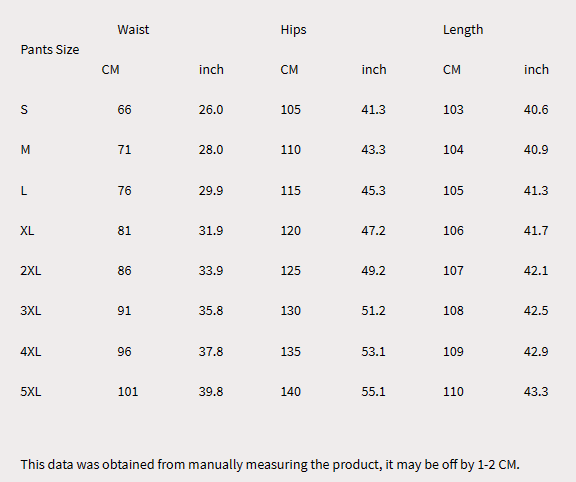
Task: Click the Length column header
Action: tap(463, 29)
